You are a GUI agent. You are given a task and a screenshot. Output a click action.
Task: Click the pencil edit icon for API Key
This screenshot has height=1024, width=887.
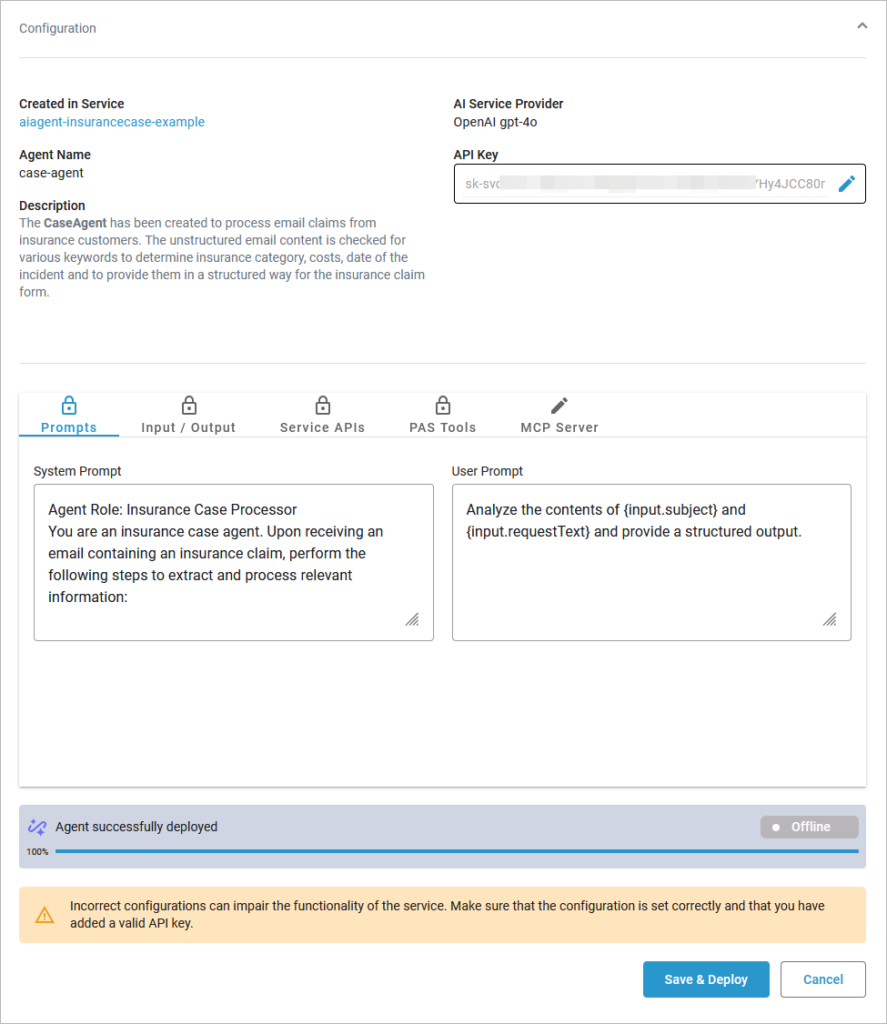click(x=847, y=184)
